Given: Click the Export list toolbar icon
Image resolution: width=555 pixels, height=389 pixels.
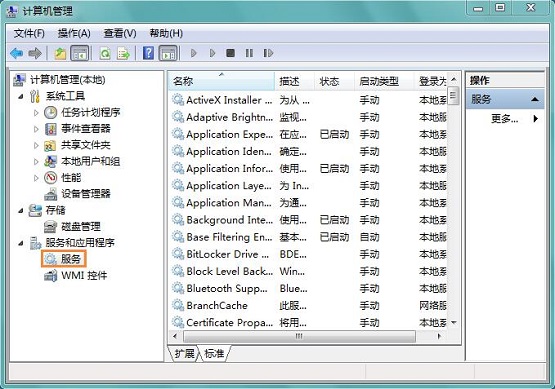Looking at the screenshot, I should point(124,53).
